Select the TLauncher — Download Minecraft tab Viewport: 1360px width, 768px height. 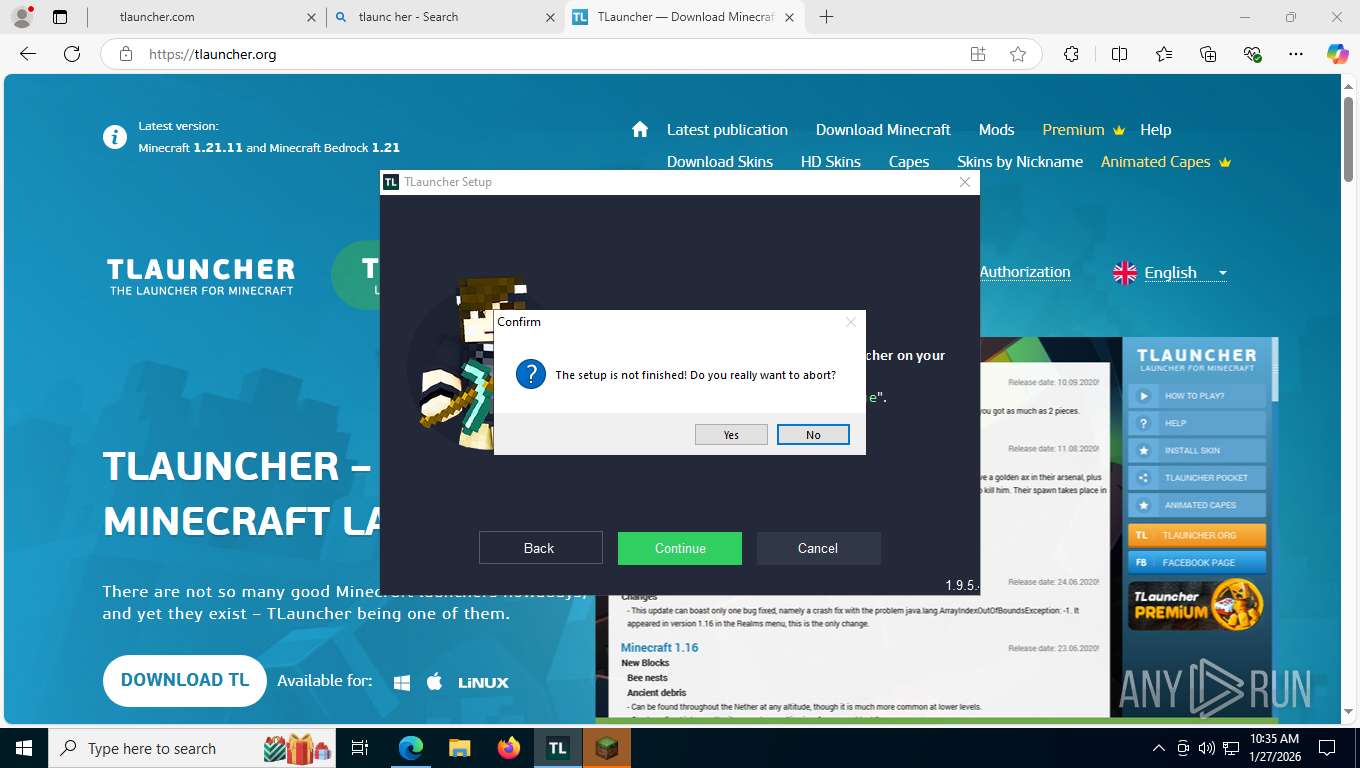[x=685, y=17]
